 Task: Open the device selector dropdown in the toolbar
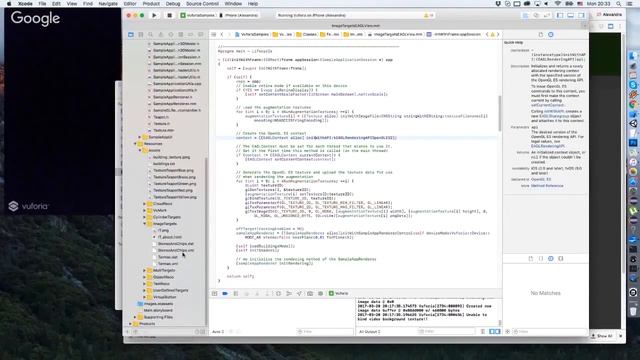[x=239, y=16]
